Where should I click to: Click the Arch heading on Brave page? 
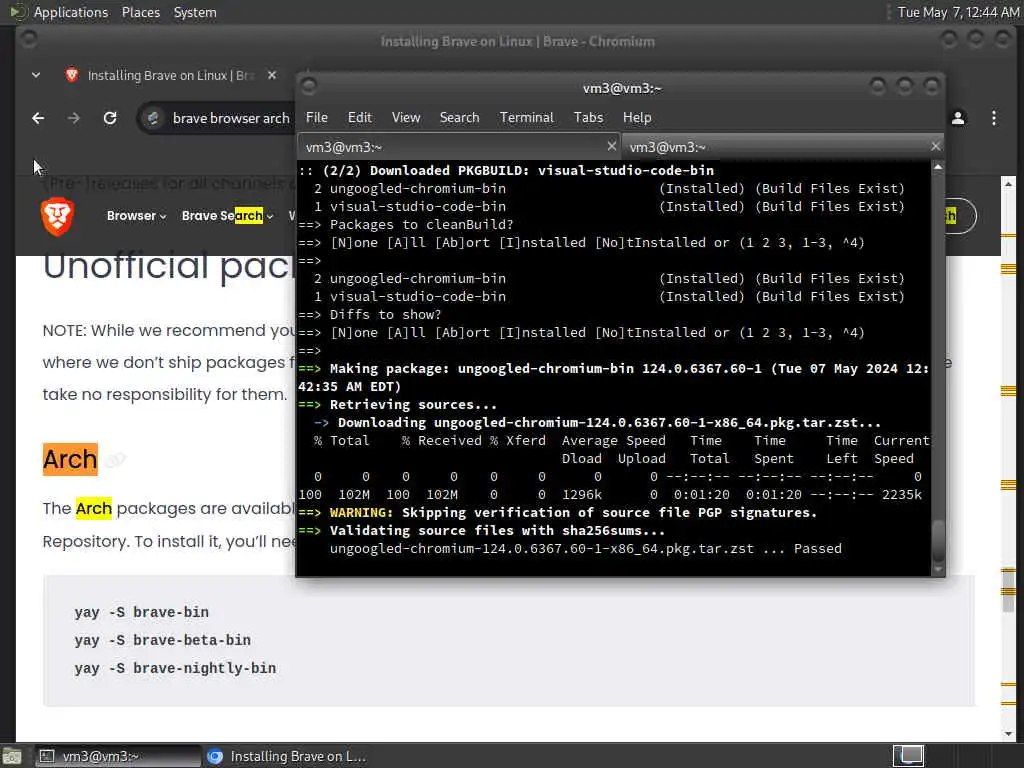(70, 459)
